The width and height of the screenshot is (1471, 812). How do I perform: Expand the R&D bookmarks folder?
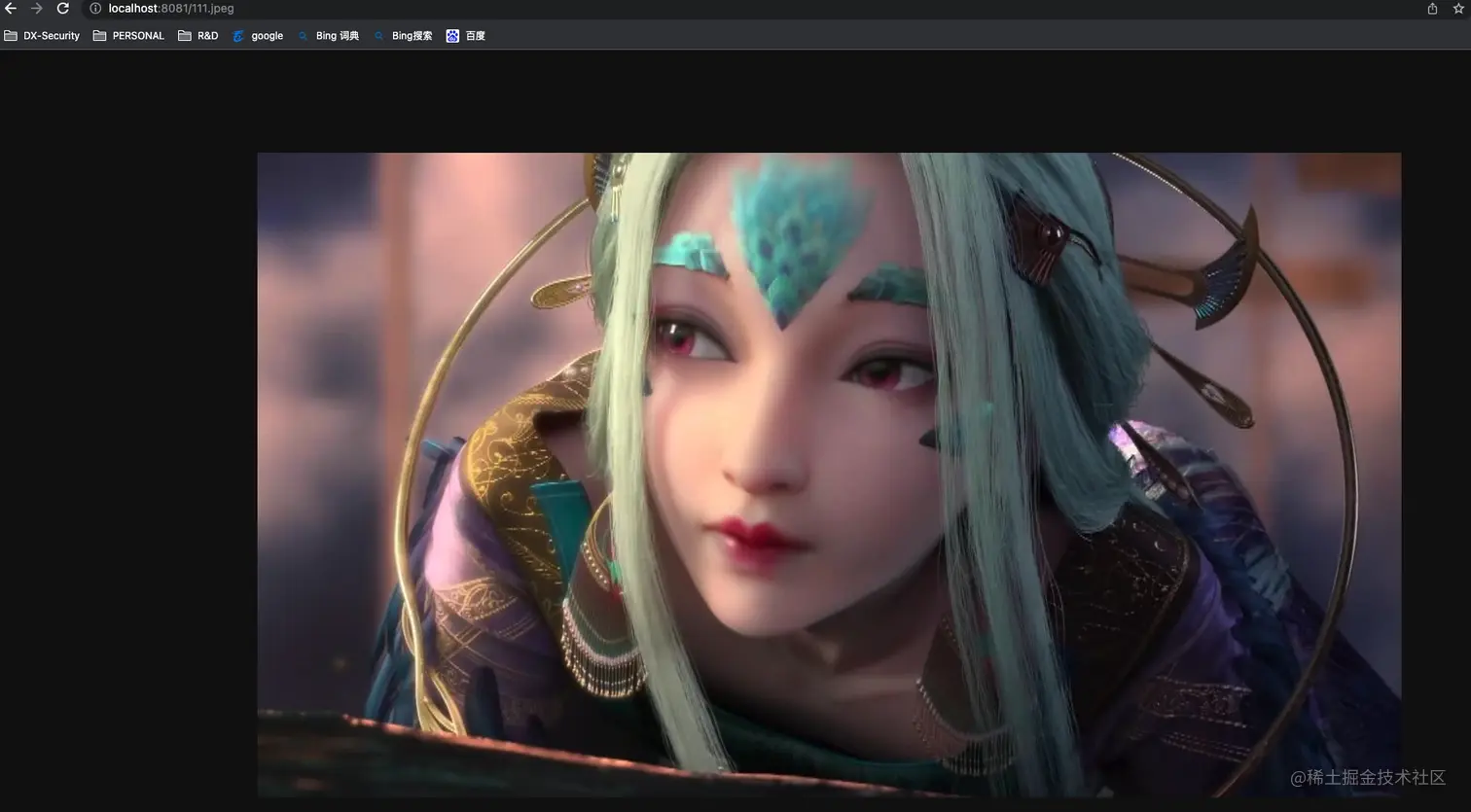pyautogui.click(x=197, y=35)
